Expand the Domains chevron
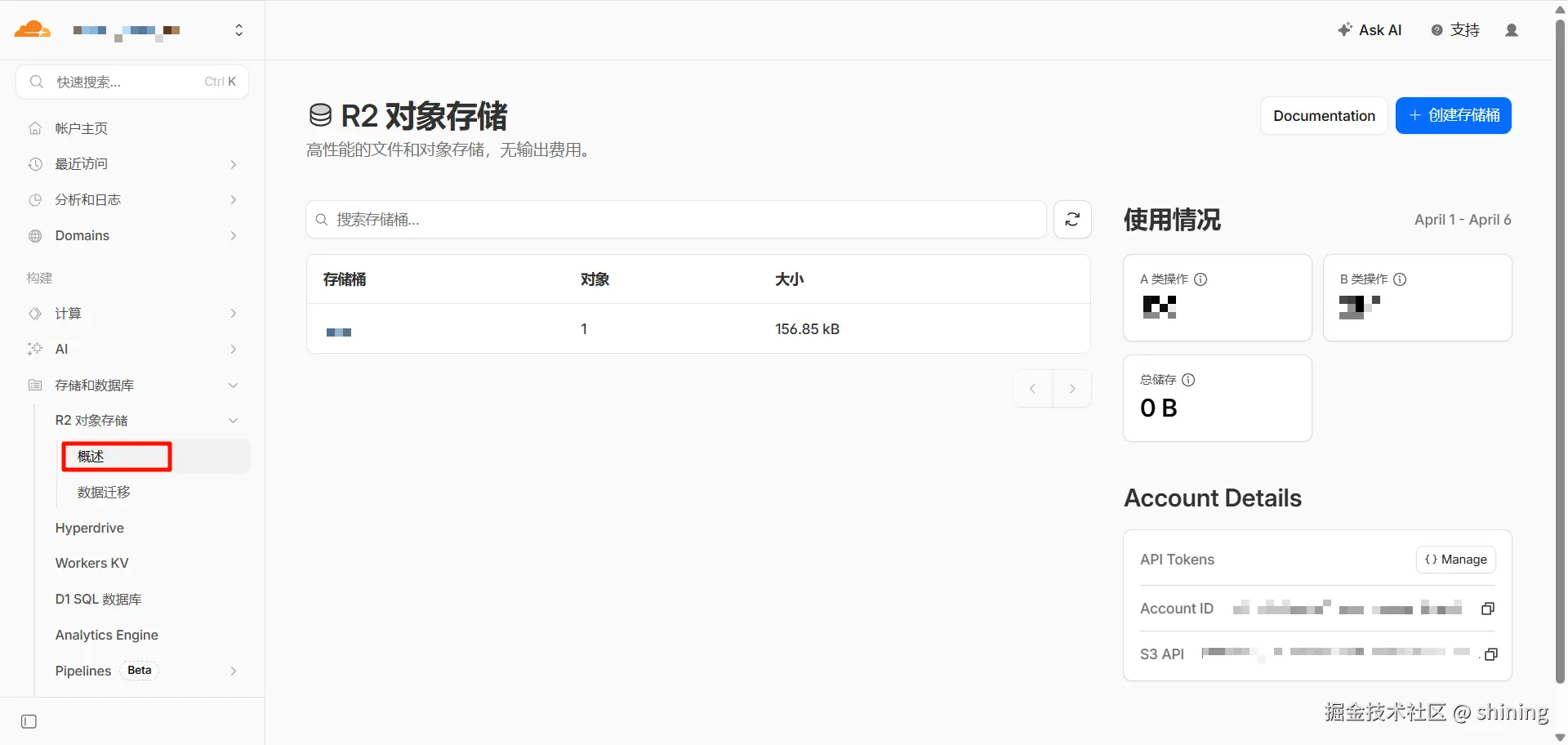1568x745 pixels. [234, 236]
